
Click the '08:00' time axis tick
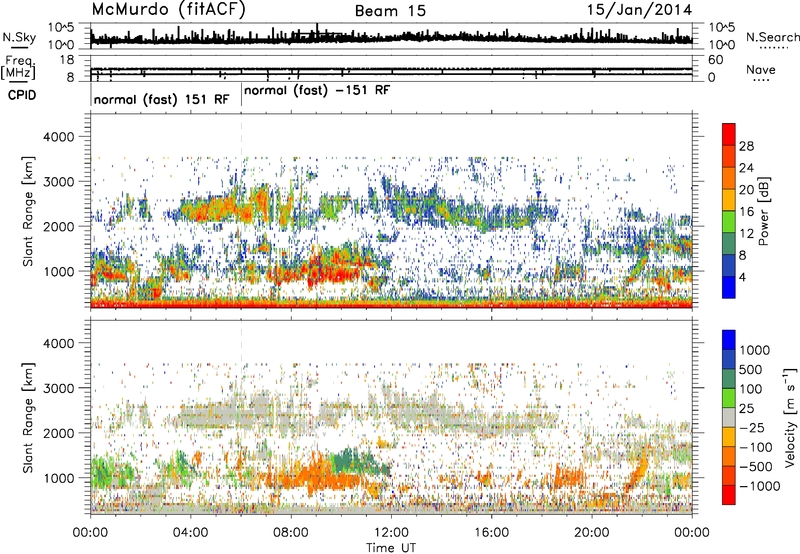(290, 533)
